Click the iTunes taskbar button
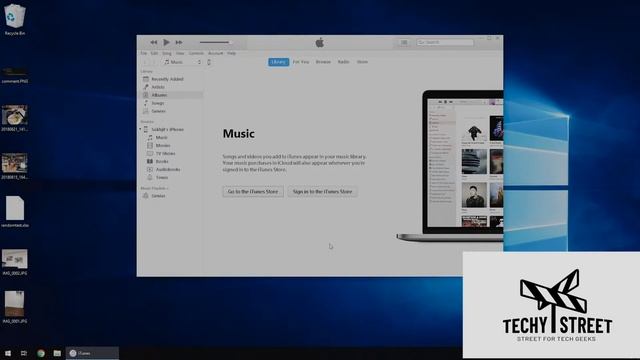 [92, 353]
